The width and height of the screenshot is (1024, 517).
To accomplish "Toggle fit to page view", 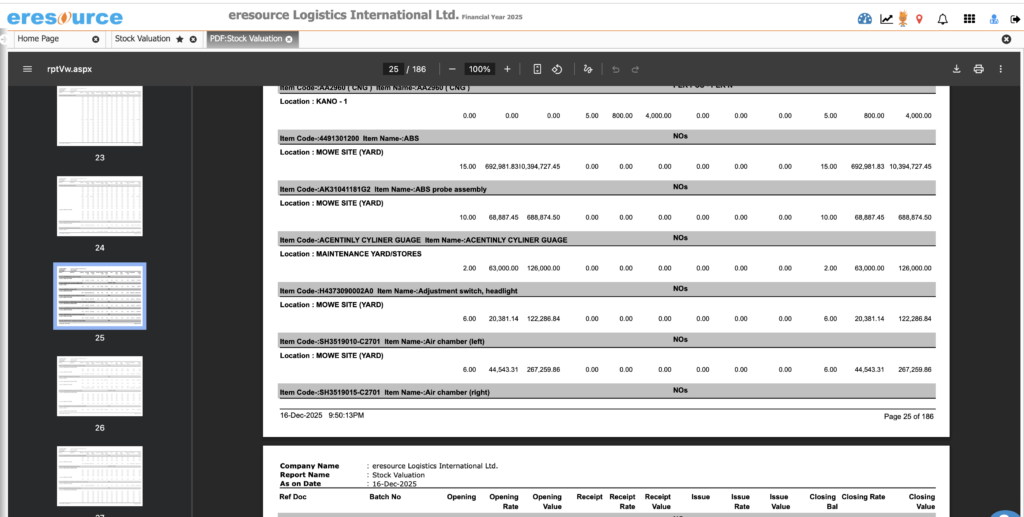I will click(x=537, y=69).
